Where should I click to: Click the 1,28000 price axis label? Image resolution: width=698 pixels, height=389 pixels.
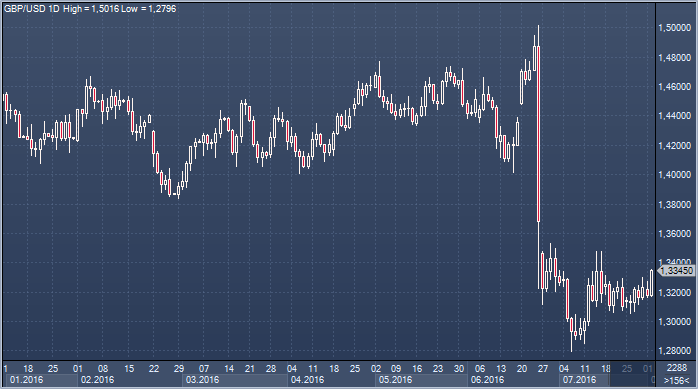[x=674, y=351]
